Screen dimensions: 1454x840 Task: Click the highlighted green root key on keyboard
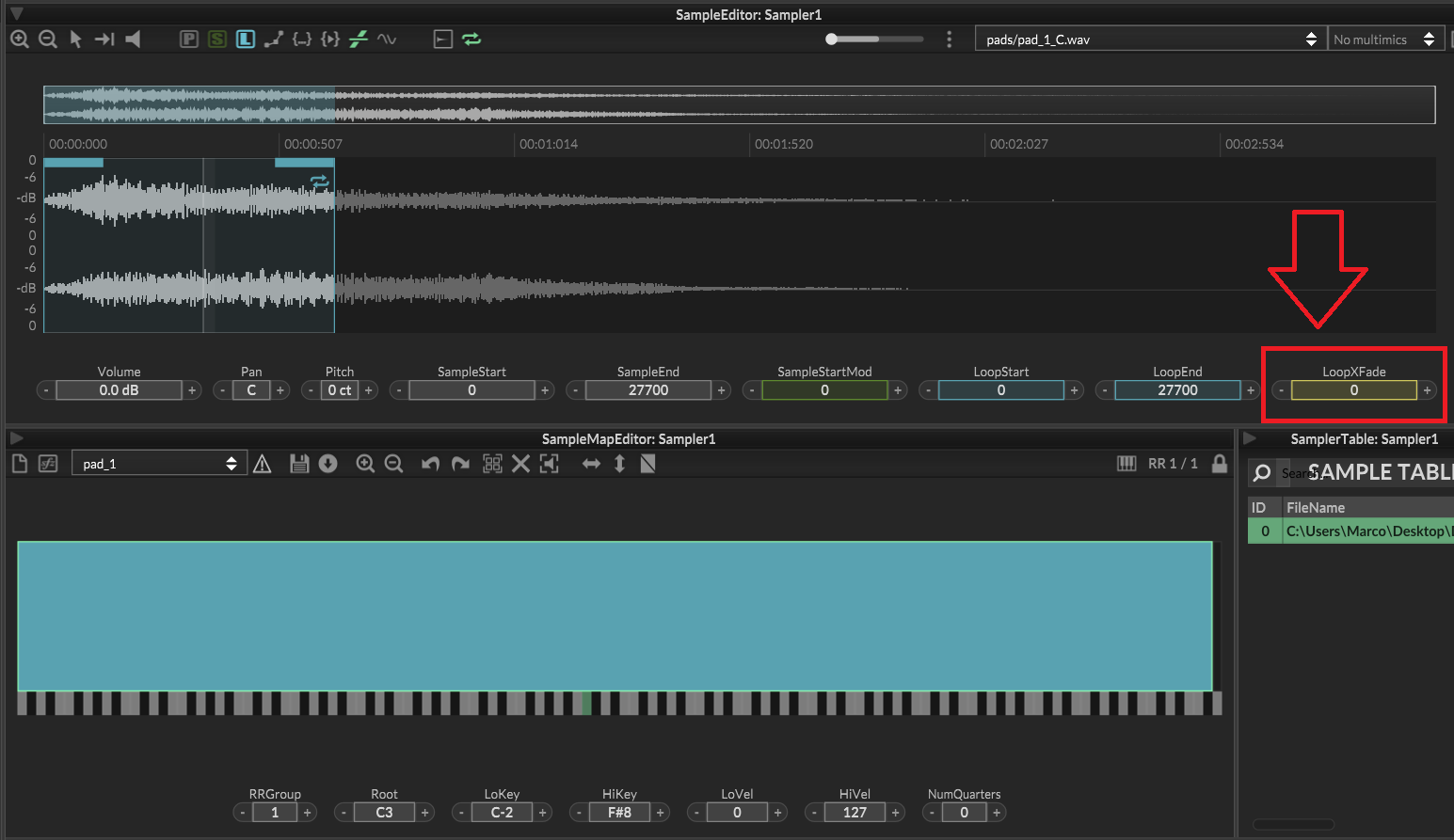[586, 703]
